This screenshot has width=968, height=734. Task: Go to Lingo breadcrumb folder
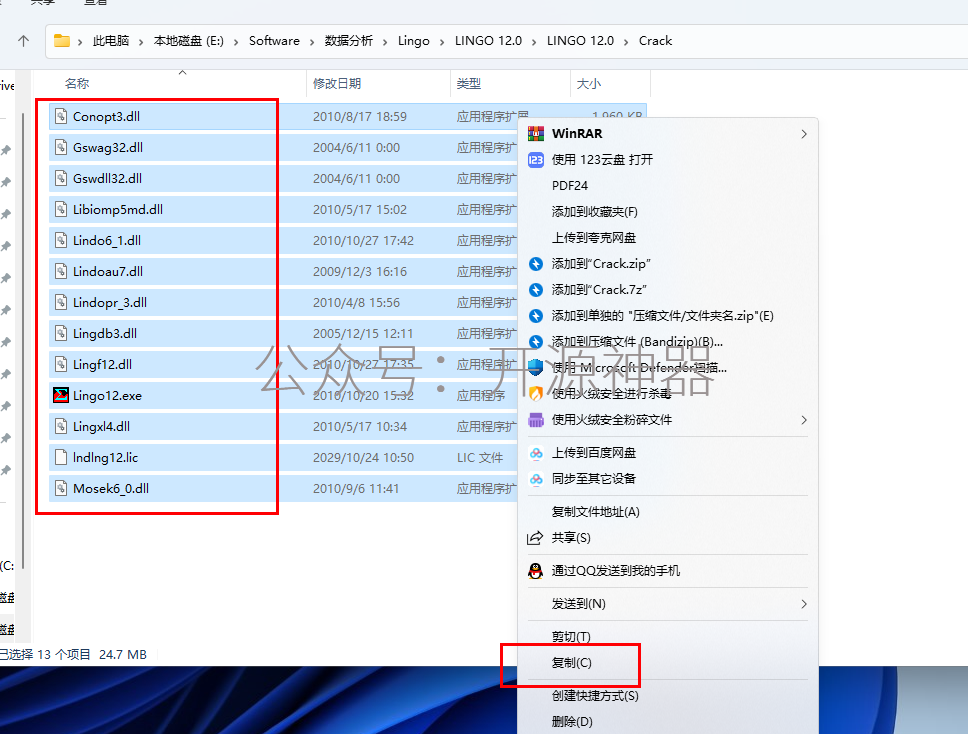point(414,41)
